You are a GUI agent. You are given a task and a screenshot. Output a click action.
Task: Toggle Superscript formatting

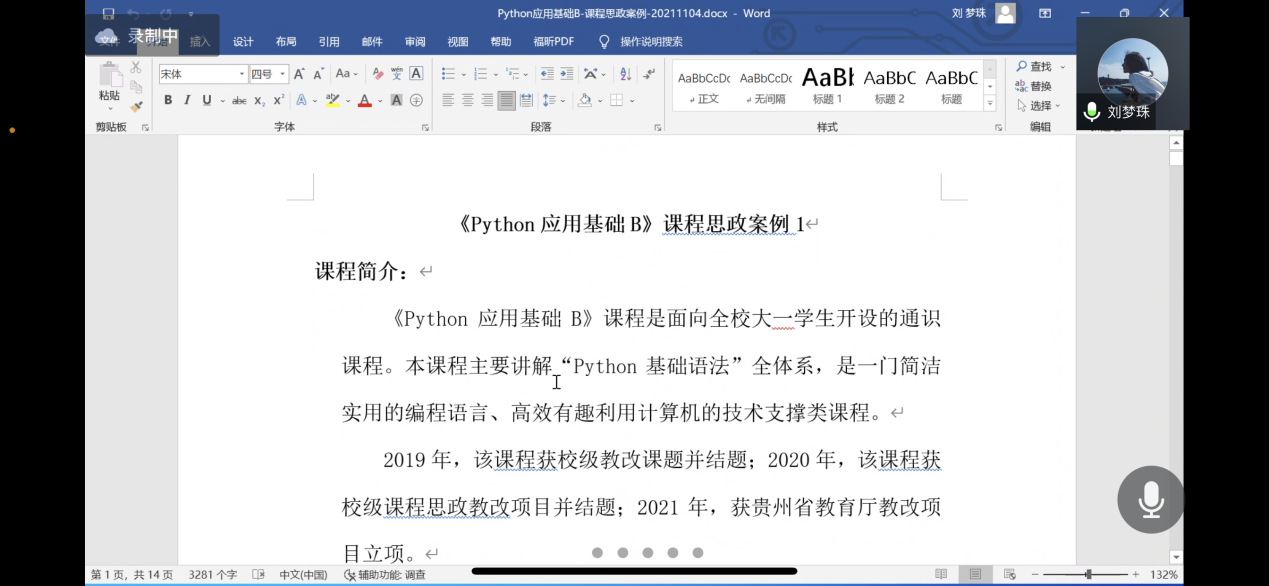(279, 100)
